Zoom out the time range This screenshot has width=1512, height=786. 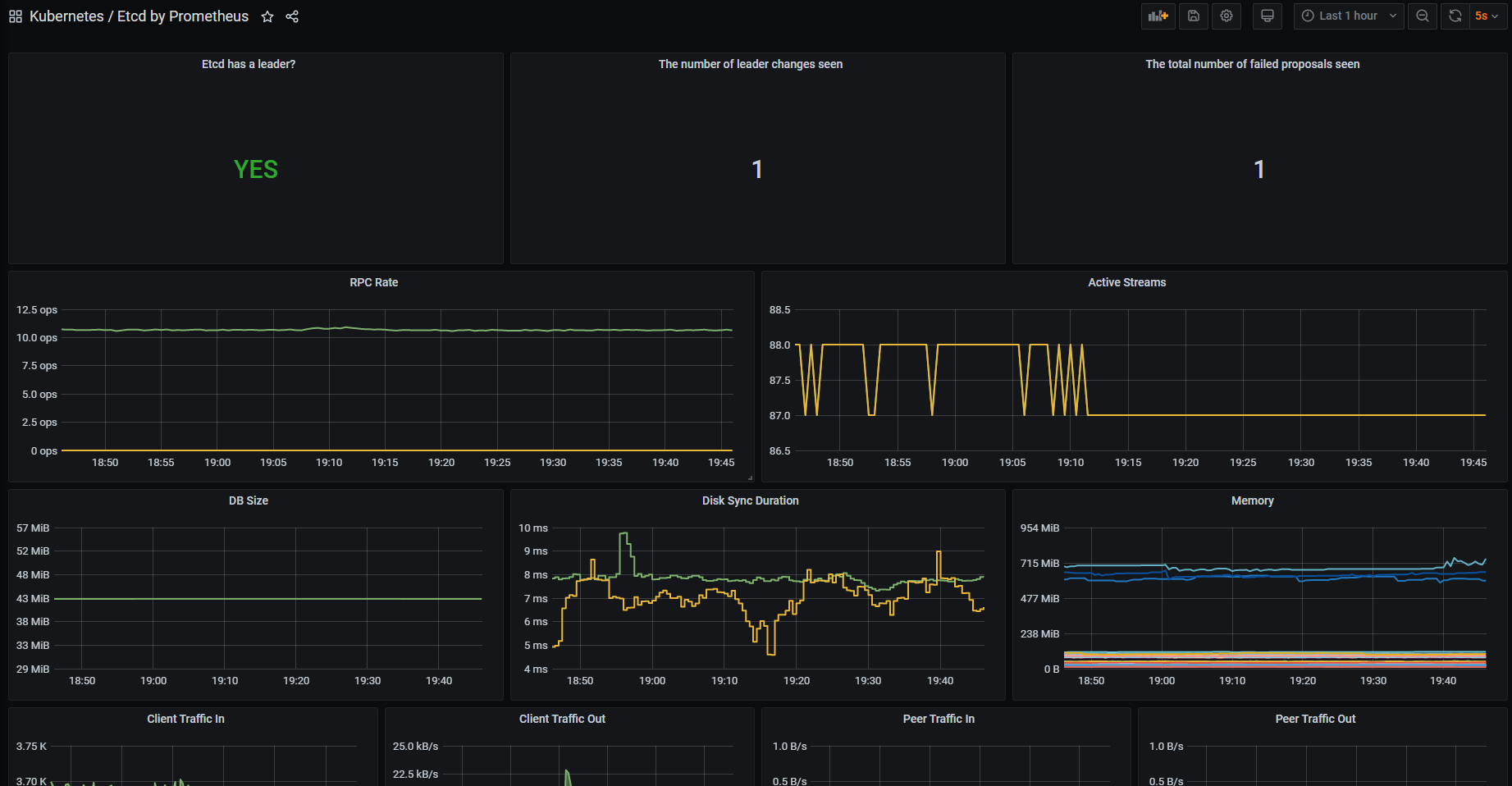point(1423,16)
